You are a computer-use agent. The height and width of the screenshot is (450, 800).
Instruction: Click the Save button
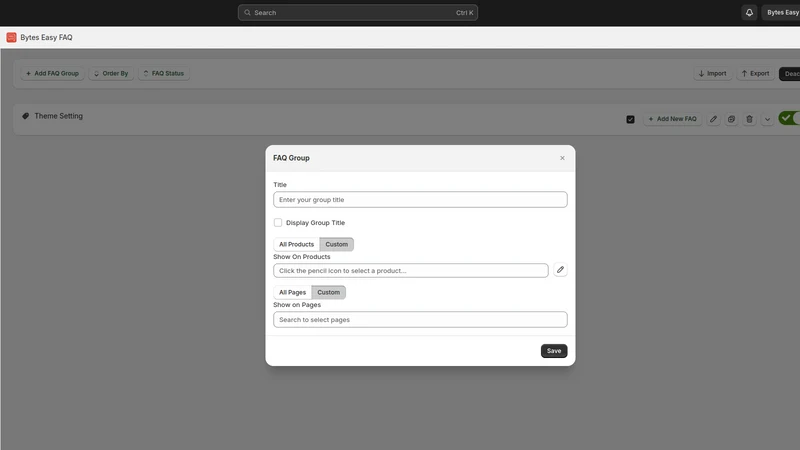pyautogui.click(x=554, y=351)
